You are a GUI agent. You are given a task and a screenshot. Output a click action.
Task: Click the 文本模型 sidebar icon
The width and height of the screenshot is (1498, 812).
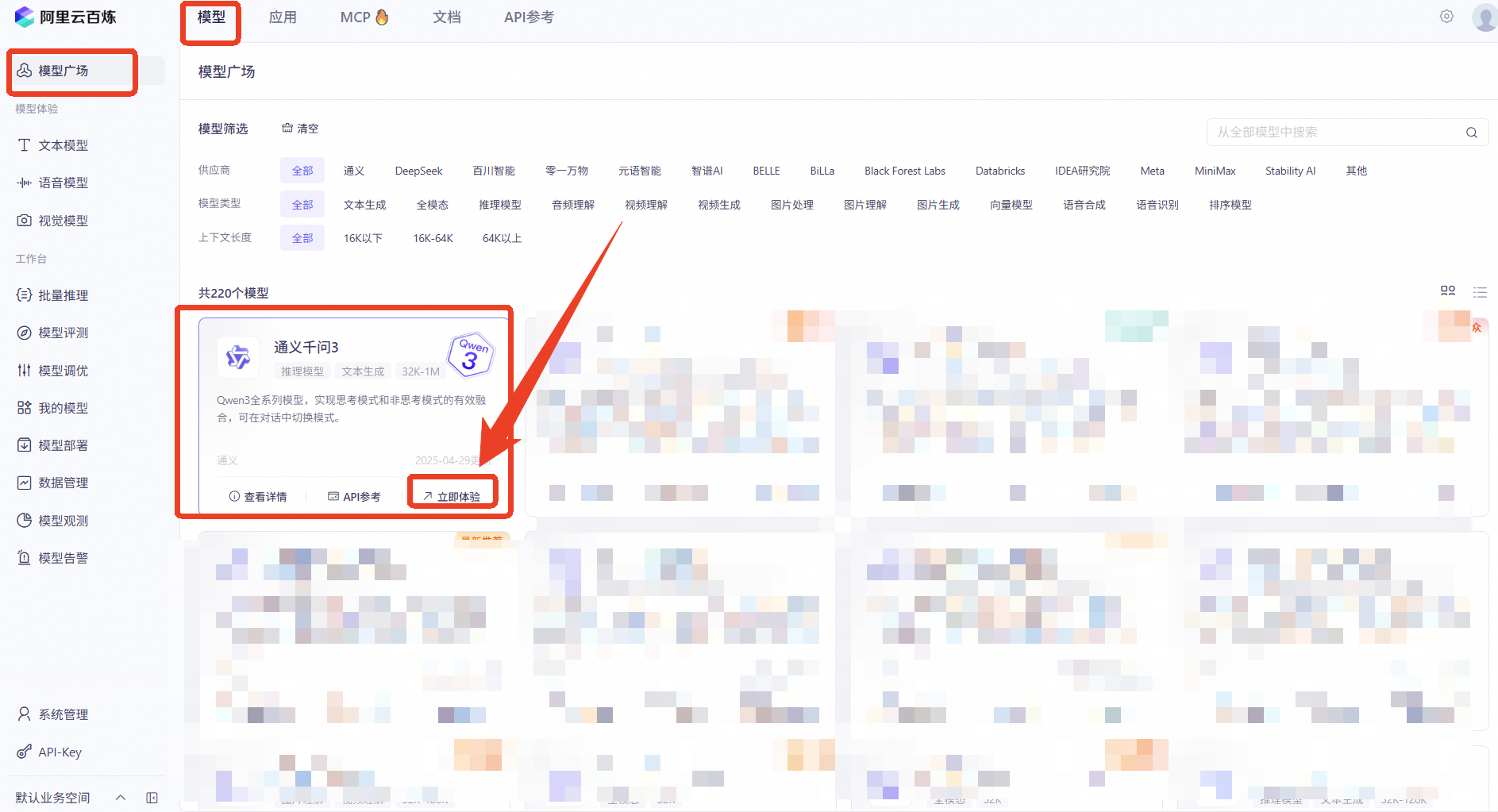click(x=25, y=145)
